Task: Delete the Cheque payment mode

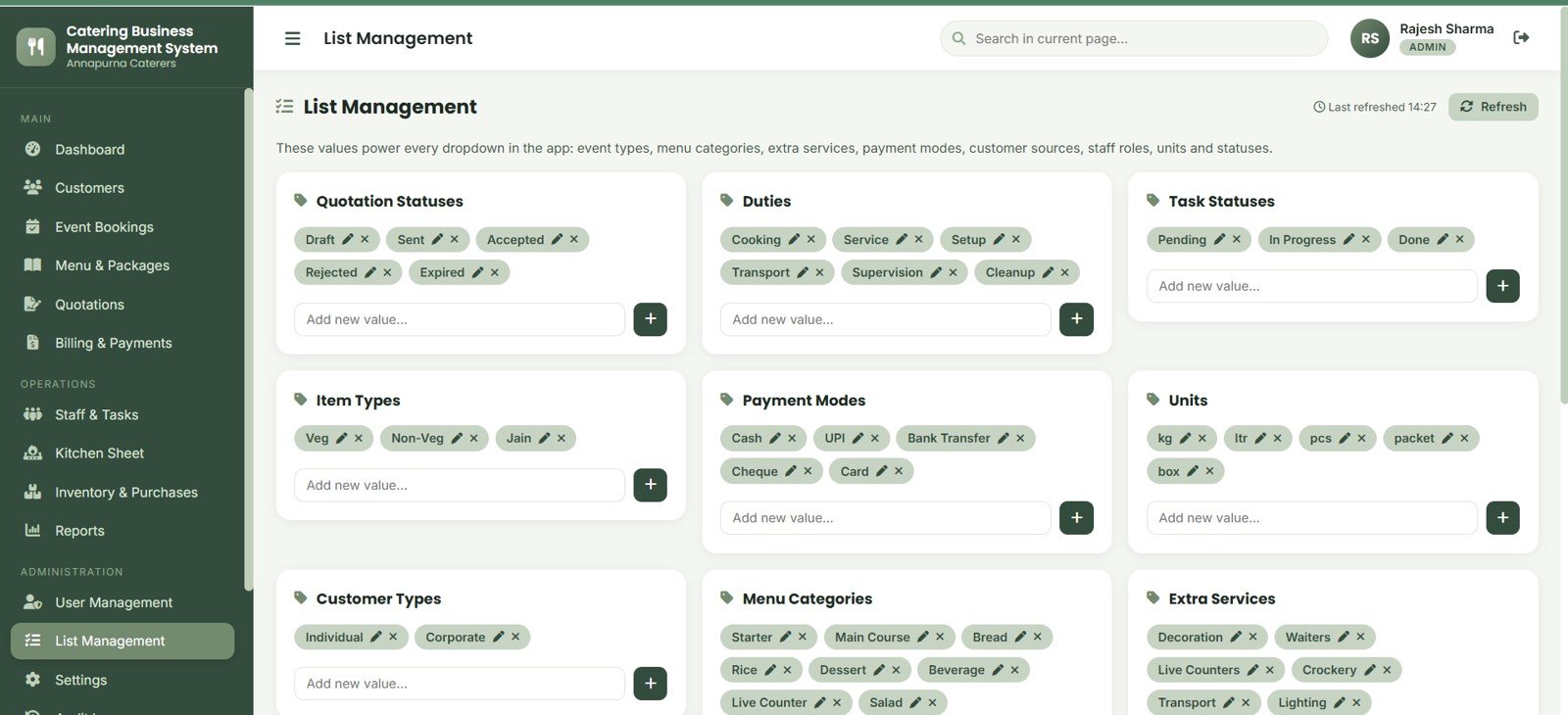Action: pyautogui.click(x=808, y=471)
